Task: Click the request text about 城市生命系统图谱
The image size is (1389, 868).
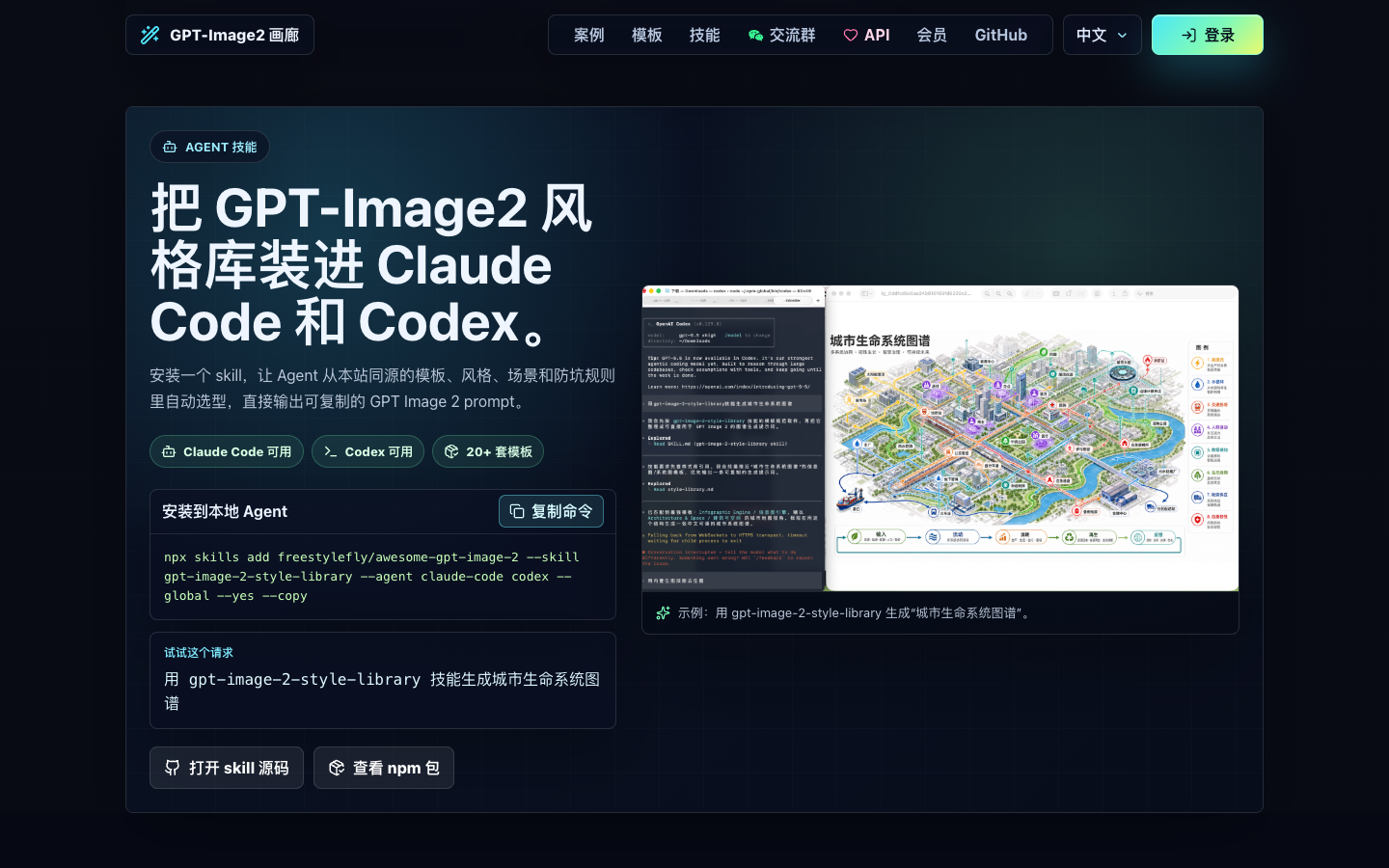Action: (382, 692)
